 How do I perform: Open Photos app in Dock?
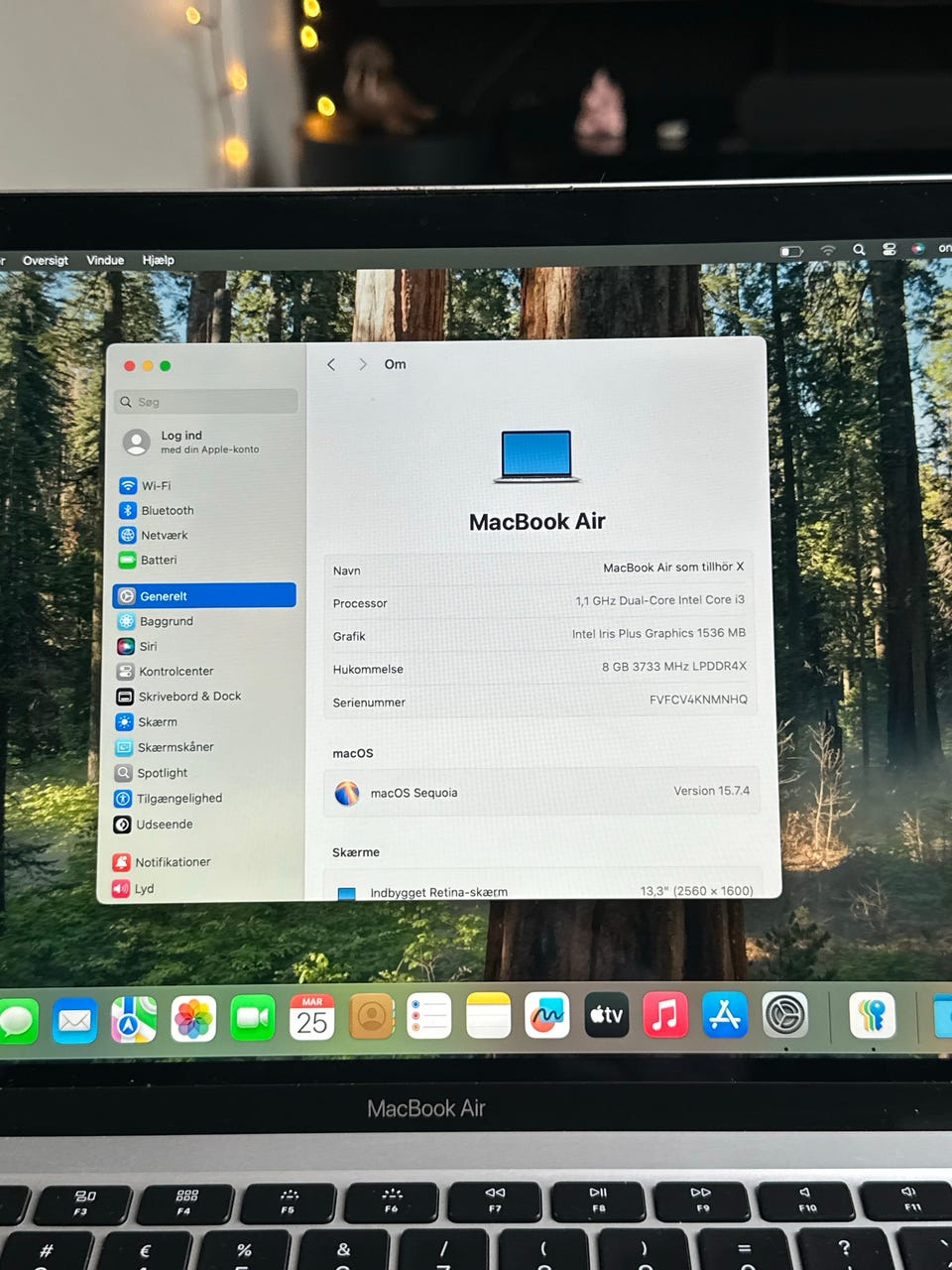coord(193,1019)
